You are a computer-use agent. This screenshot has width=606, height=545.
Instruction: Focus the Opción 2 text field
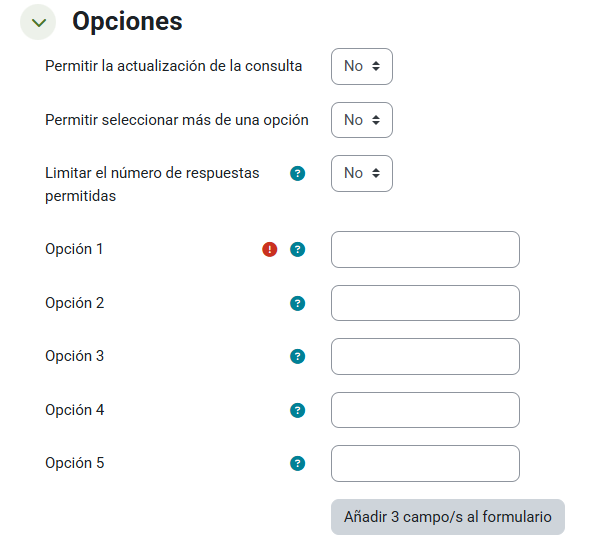click(x=425, y=303)
